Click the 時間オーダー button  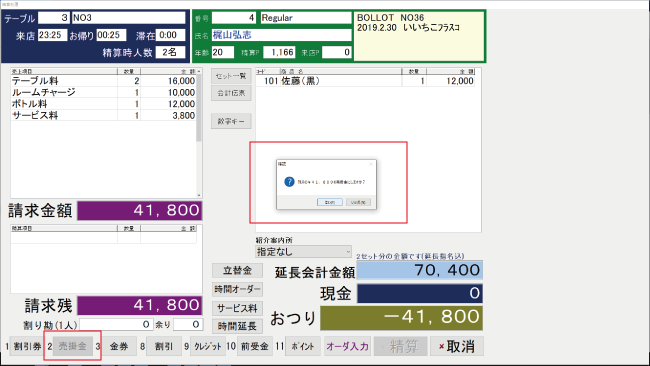(x=238, y=289)
